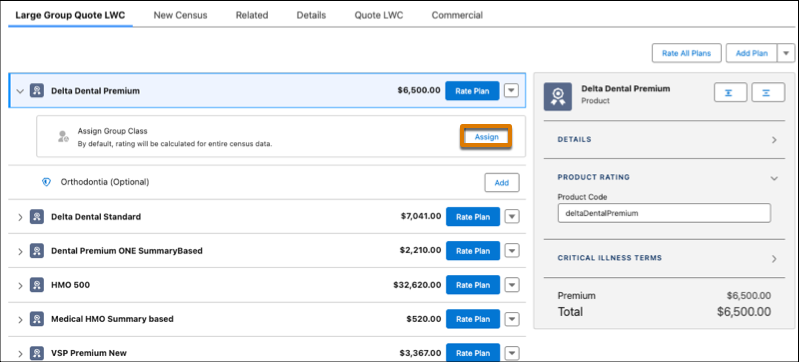Click the $520.00 amount

pyautogui.click(x=424, y=319)
